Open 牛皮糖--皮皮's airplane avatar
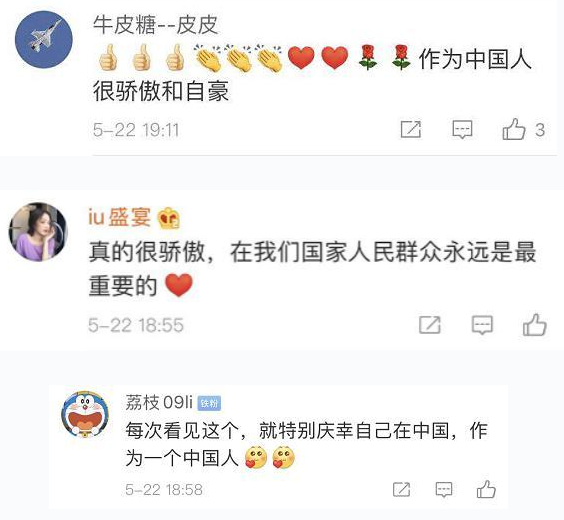564x520 pixels. [x=44, y=40]
